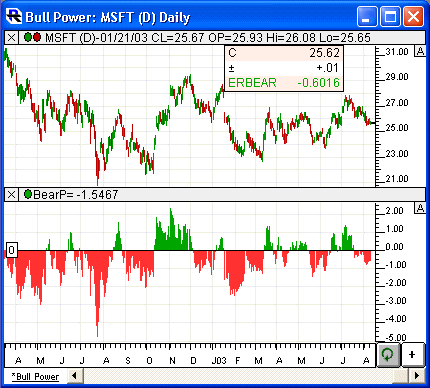
Task: Click the red dot beside MSFT label
Action: point(37,37)
